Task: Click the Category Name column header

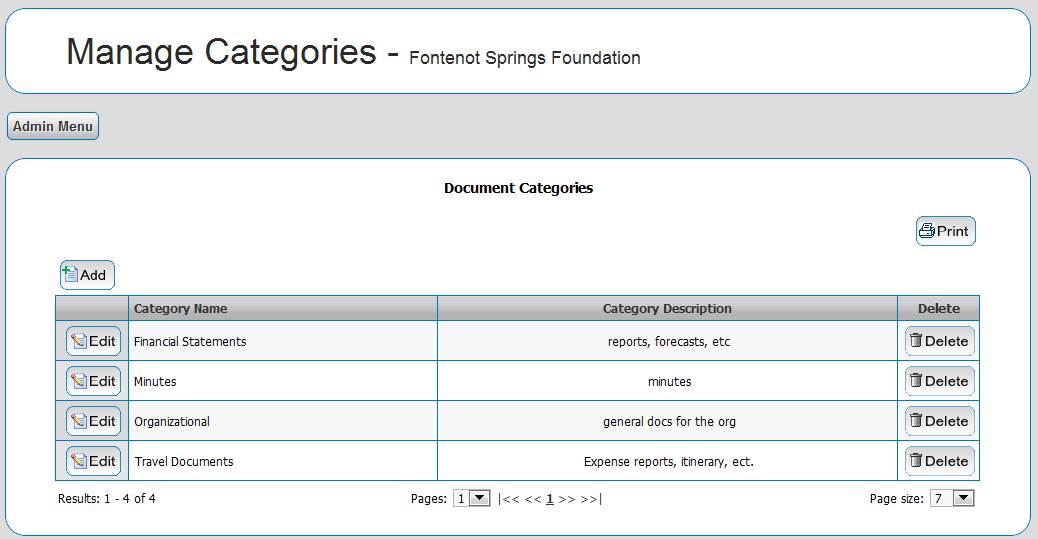Action: 181,308
